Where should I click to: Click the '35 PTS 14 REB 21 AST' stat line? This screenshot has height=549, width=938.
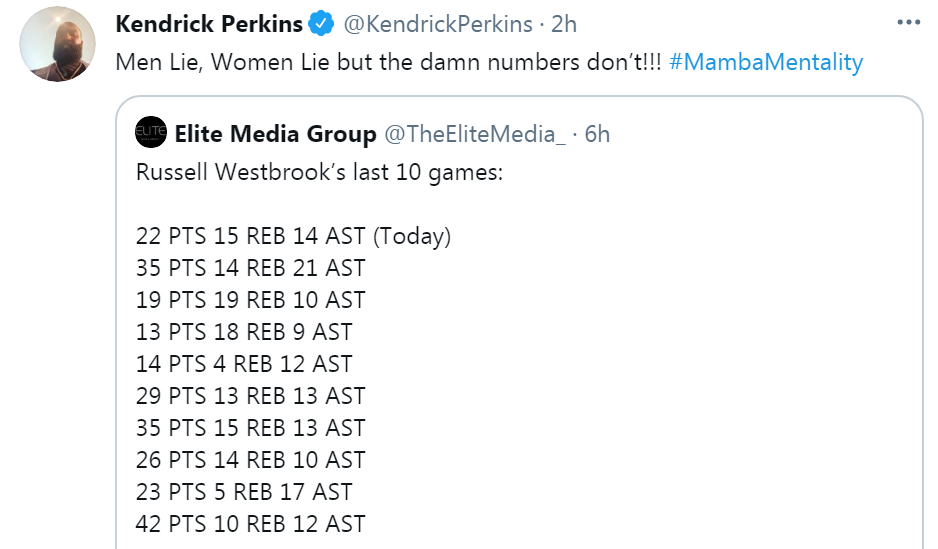click(250, 268)
